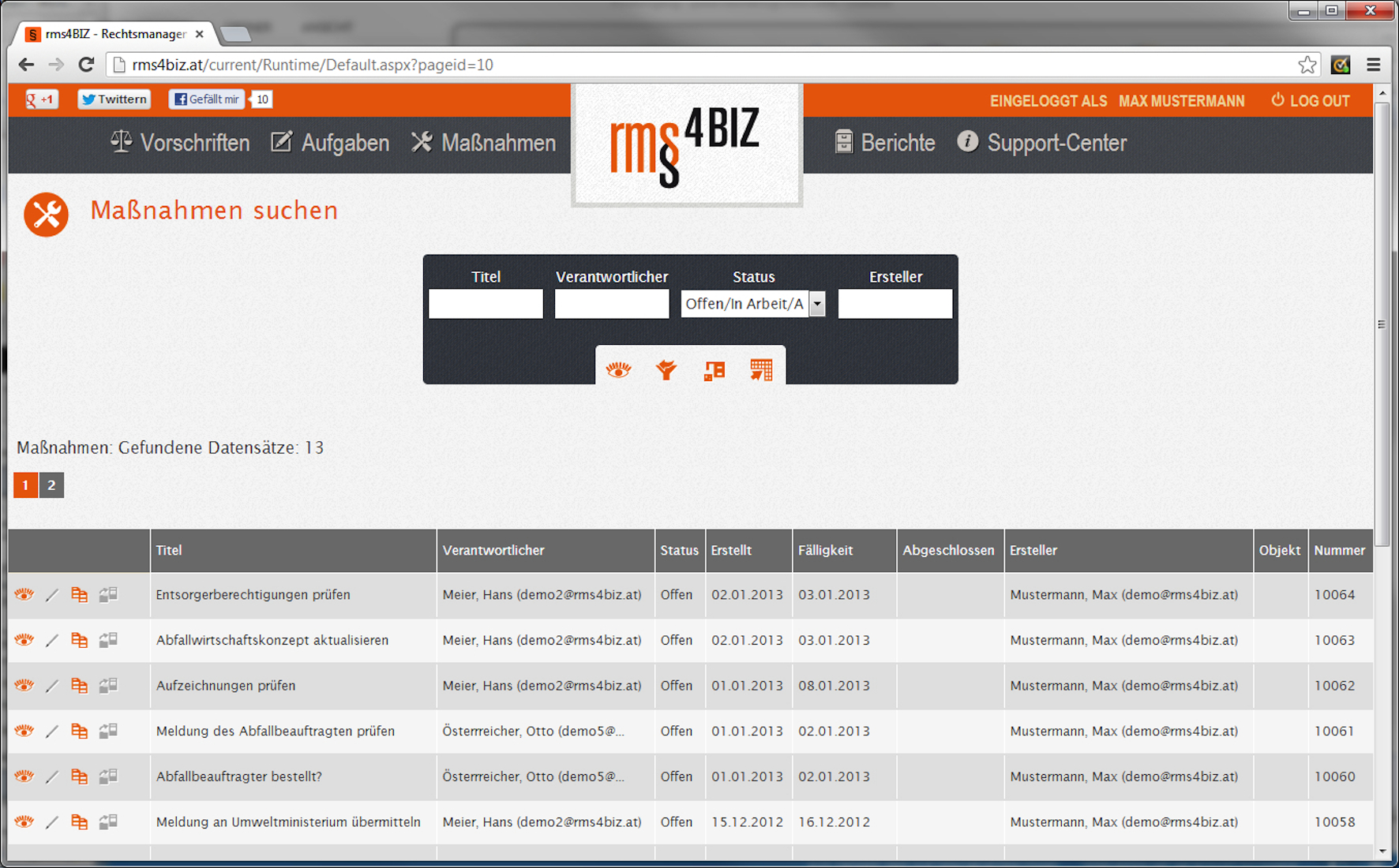Bookmark page with the star icon
This screenshot has width=1399, height=868.
(x=1307, y=65)
